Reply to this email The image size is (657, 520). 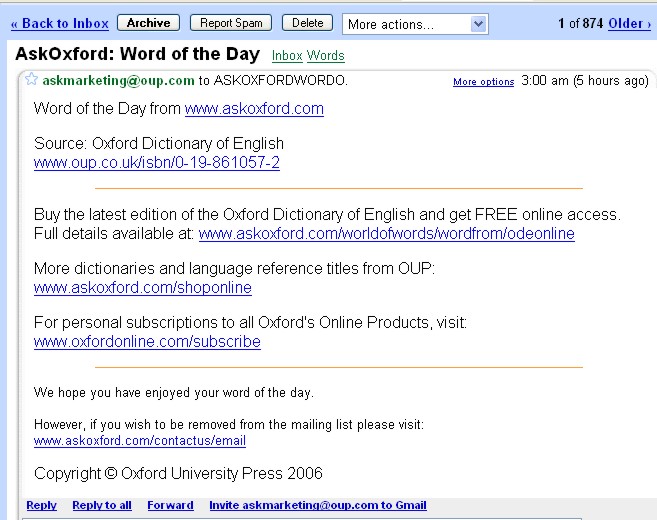[41, 505]
